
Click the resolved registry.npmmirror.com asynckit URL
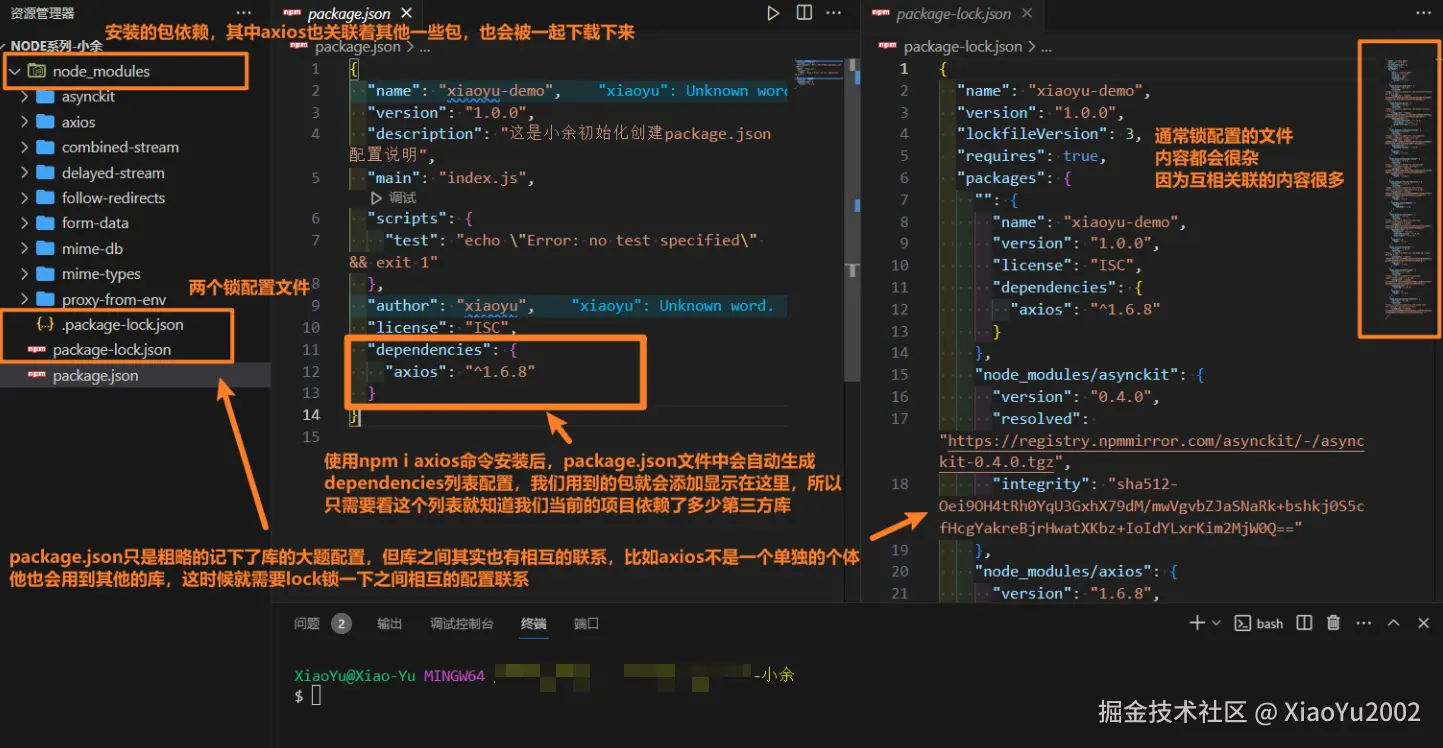point(1151,451)
